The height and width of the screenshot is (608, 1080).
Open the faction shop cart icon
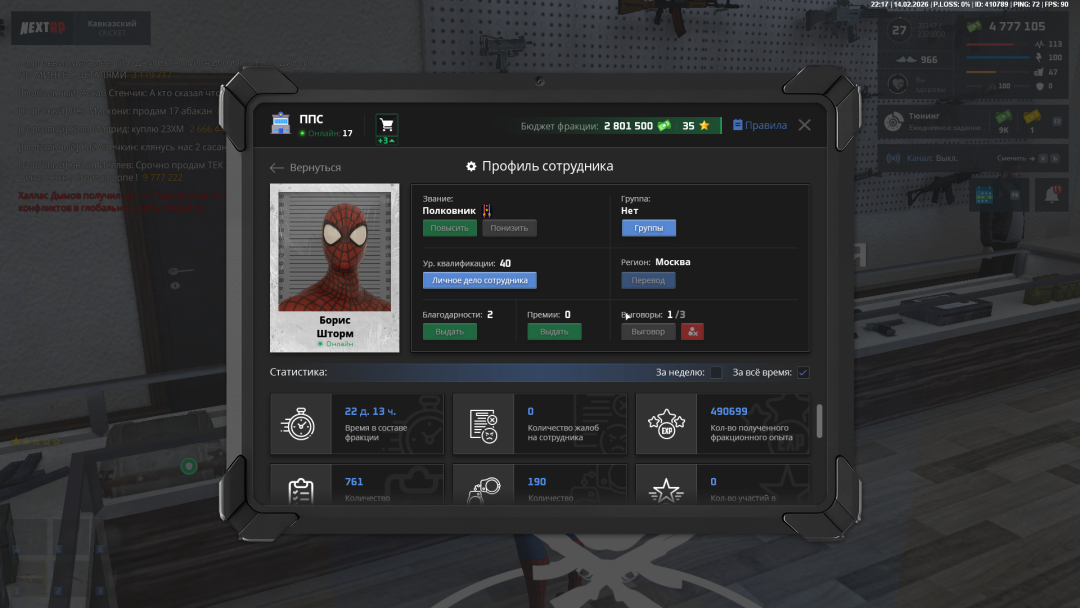[x=386, y=125]
